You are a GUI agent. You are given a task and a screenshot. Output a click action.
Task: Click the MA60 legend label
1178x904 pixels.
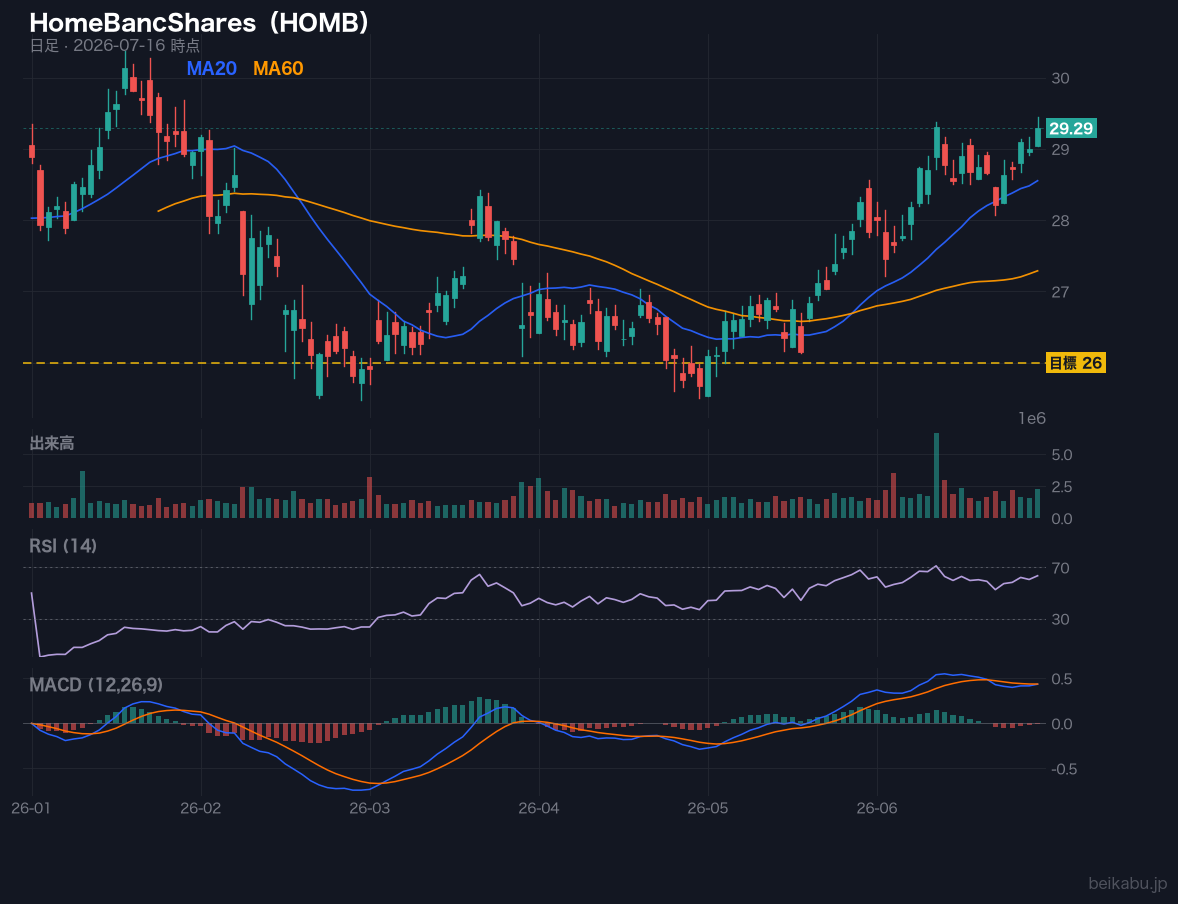point(278,68)
